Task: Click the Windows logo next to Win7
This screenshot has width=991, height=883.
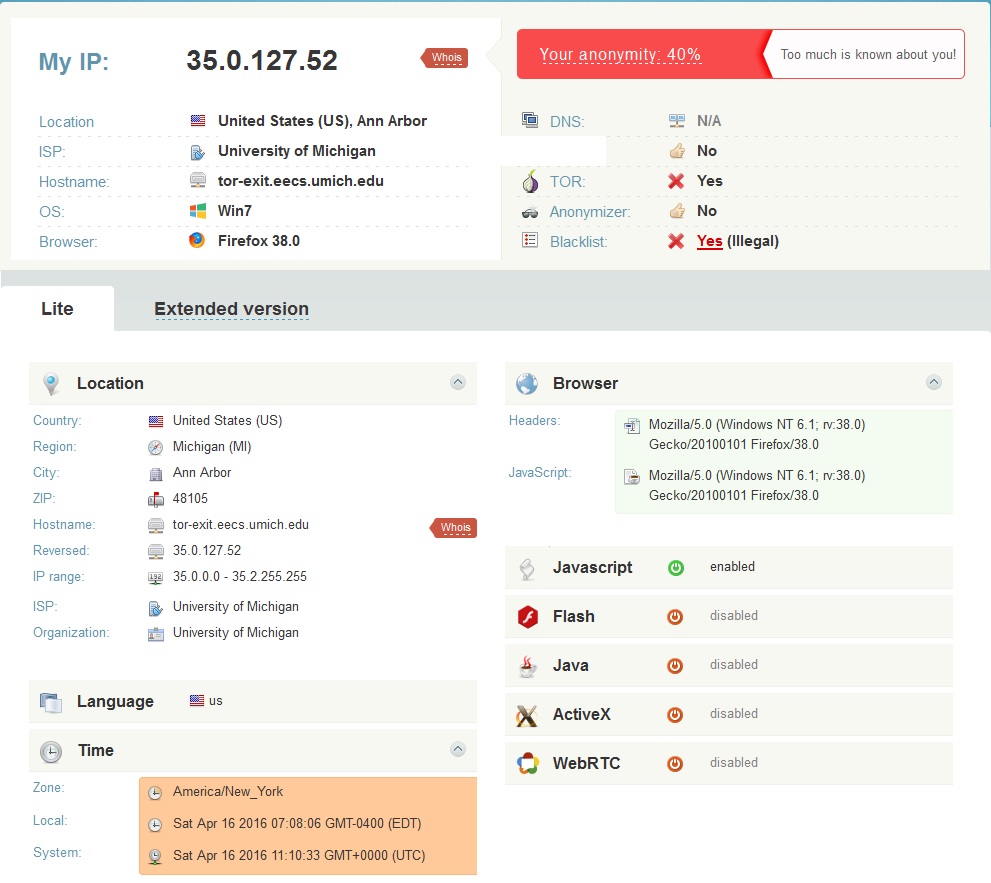Action: coord(197,211)
